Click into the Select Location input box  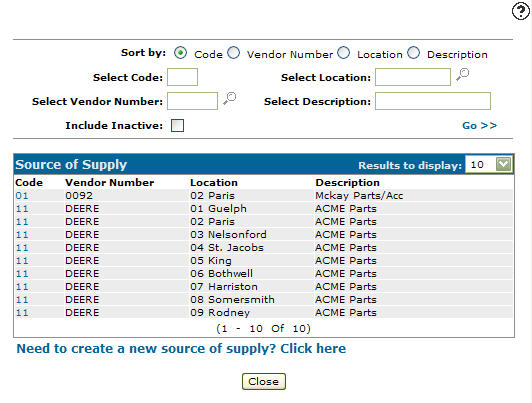coord(413,77)
